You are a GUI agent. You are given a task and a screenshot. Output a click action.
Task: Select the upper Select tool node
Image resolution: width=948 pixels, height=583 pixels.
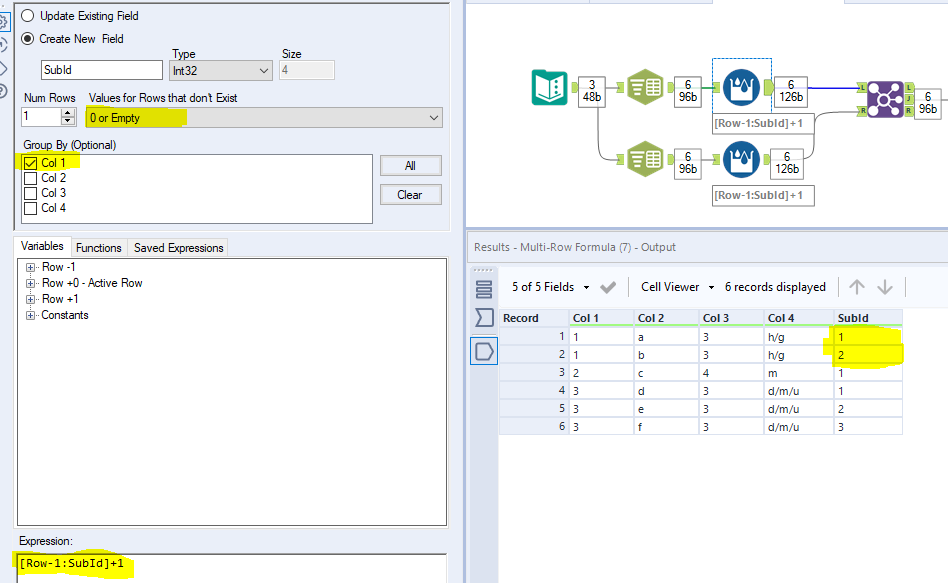click(x=645, y=88)
